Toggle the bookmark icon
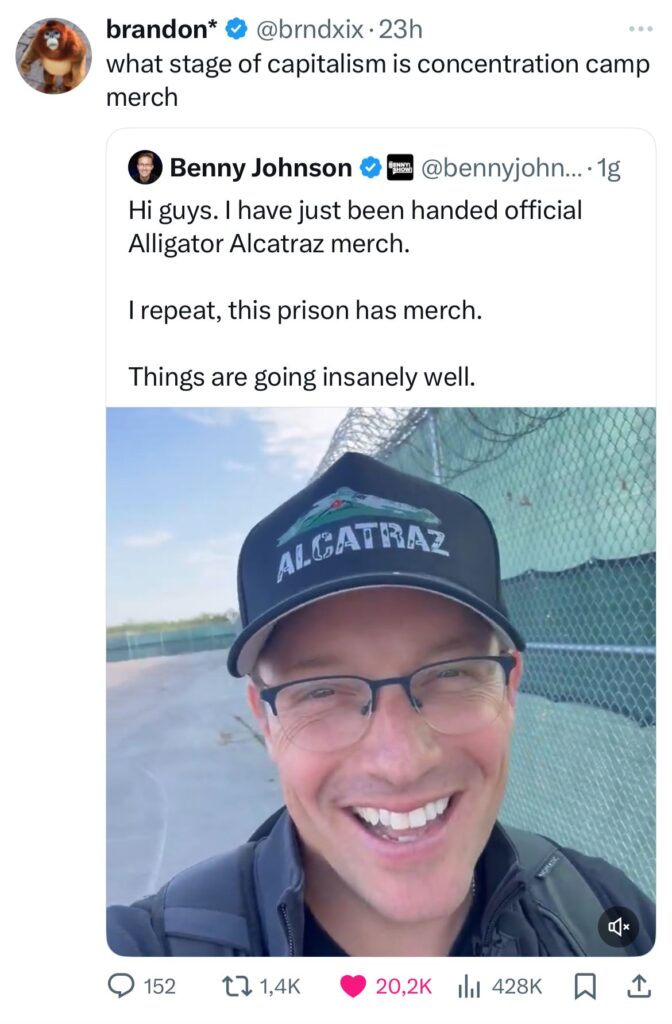672x1024 pixels. pyautogui.click(x=583, y=987)
